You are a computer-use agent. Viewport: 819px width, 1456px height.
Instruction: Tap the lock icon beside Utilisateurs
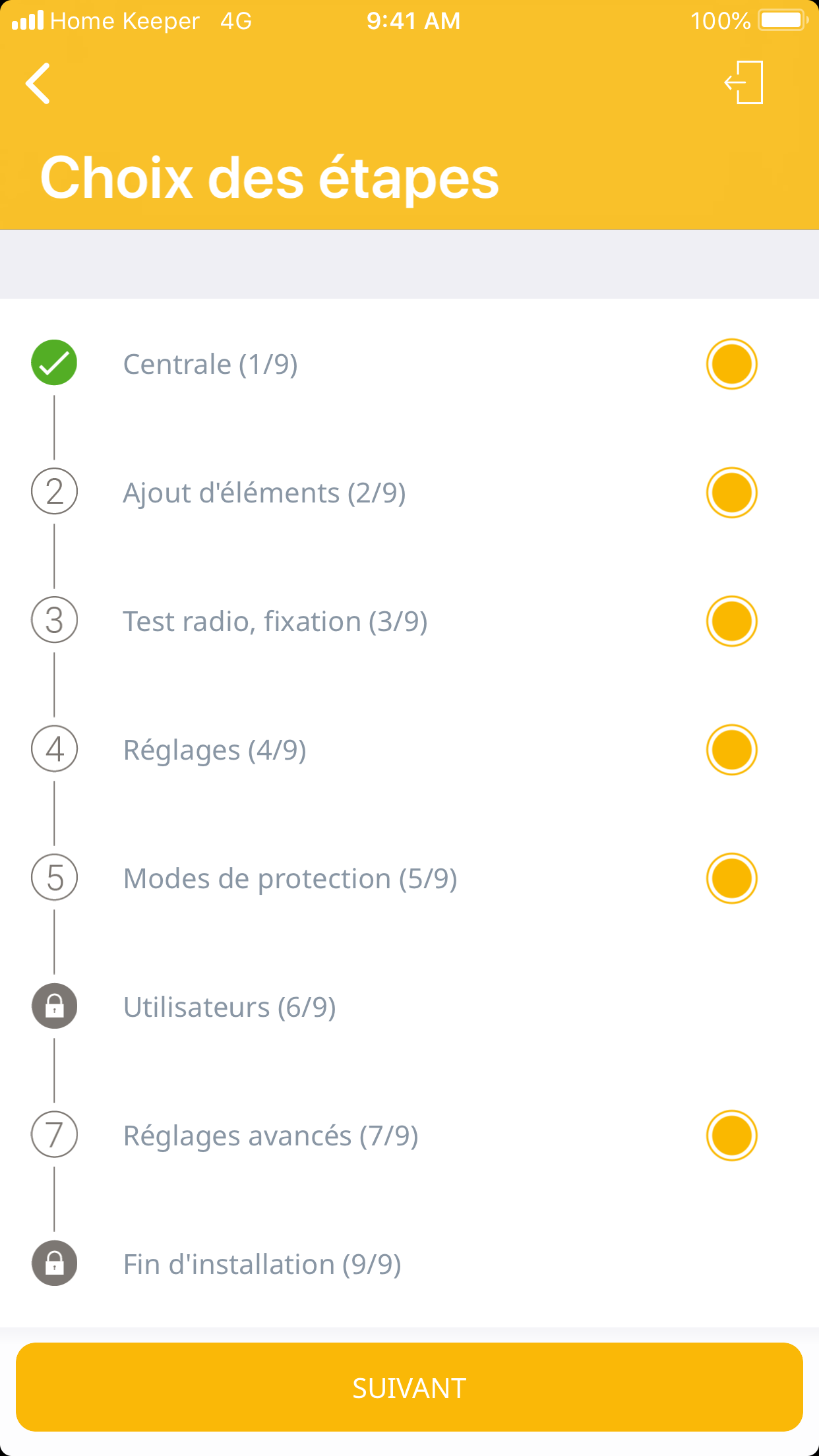point(54,1006)
